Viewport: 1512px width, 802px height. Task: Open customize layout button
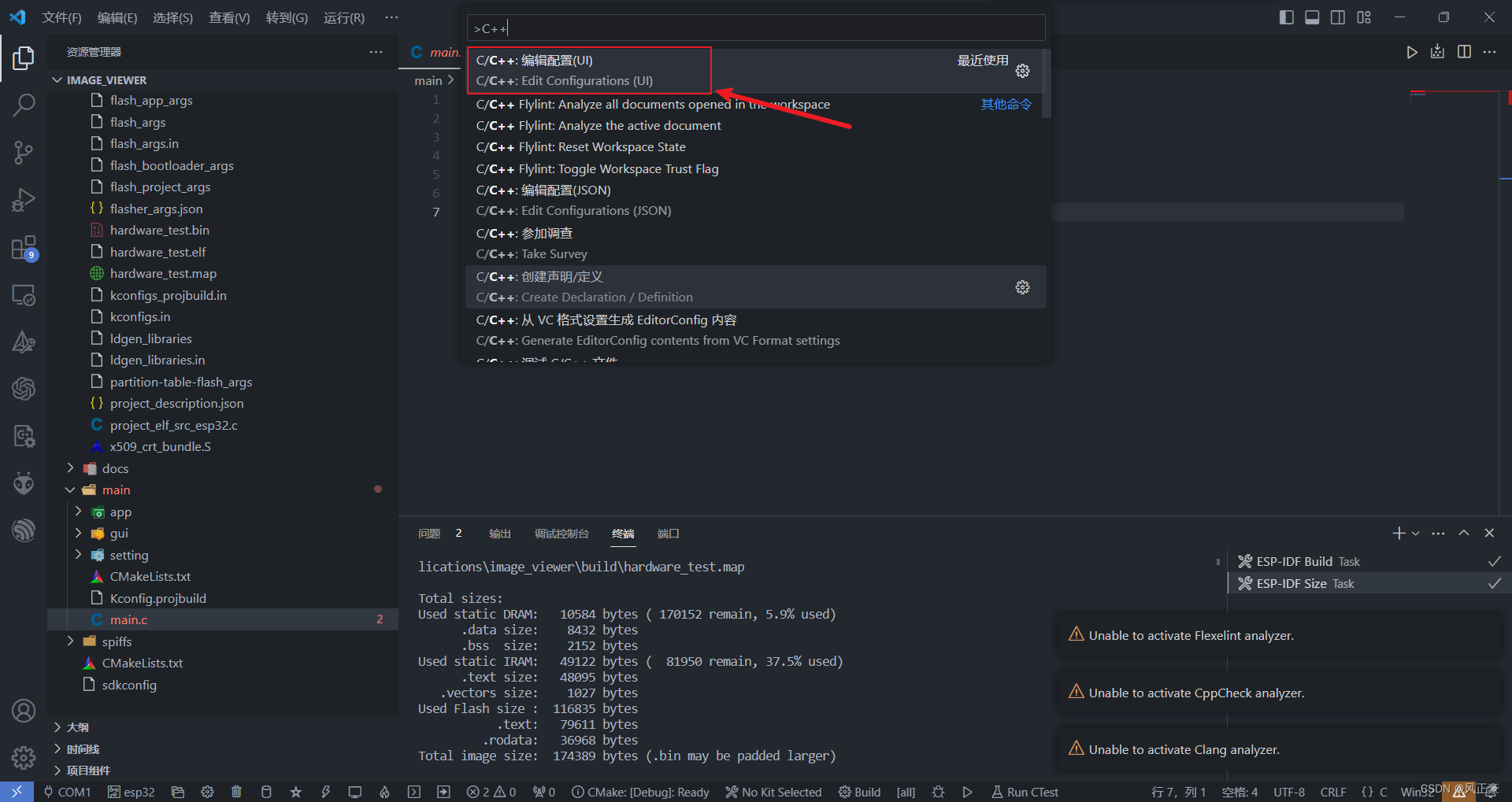pos(1364,17)
